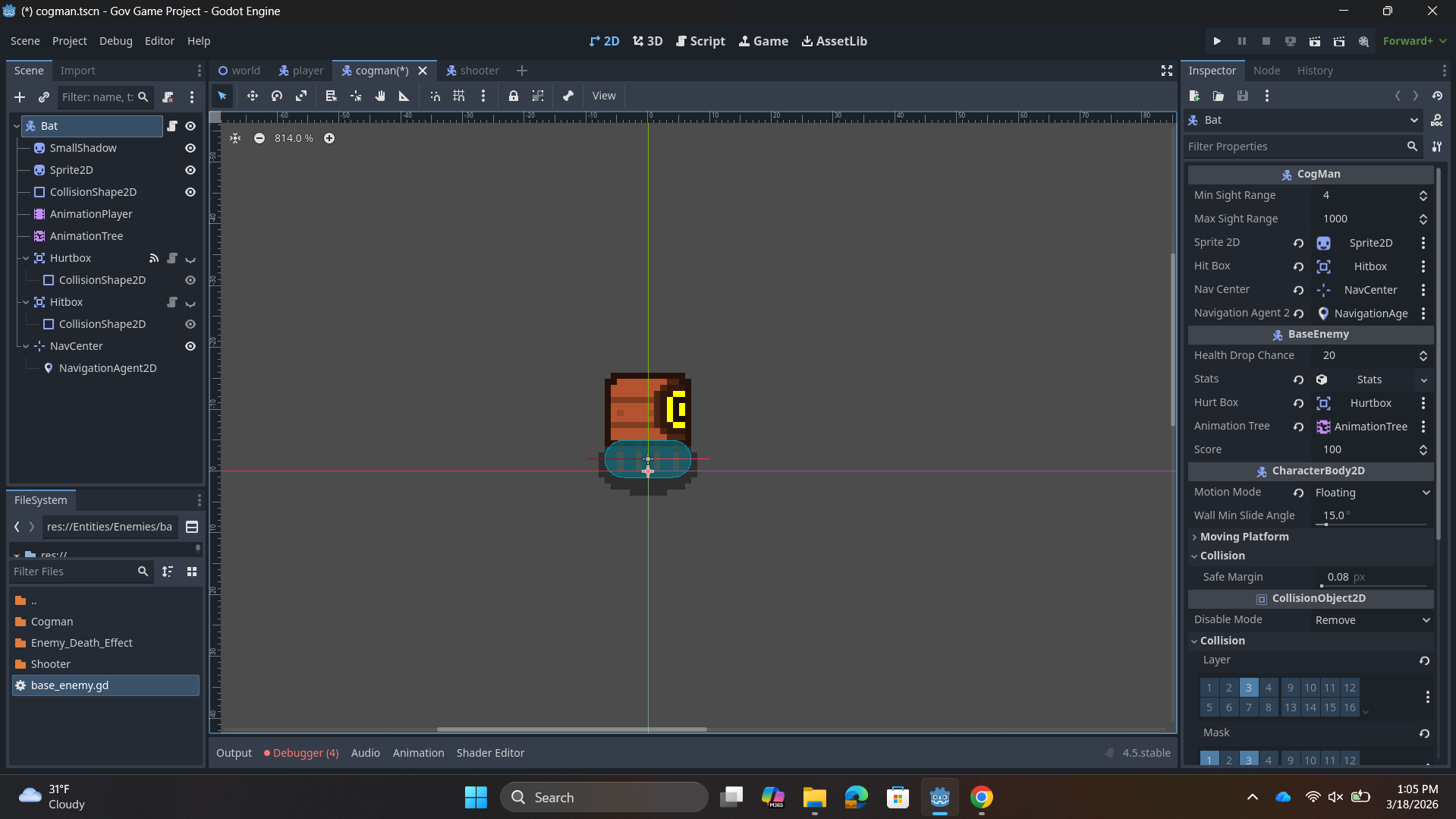1456x819 pixels.
Task: Enable collision layer 4
Action: click(1268, 688)
